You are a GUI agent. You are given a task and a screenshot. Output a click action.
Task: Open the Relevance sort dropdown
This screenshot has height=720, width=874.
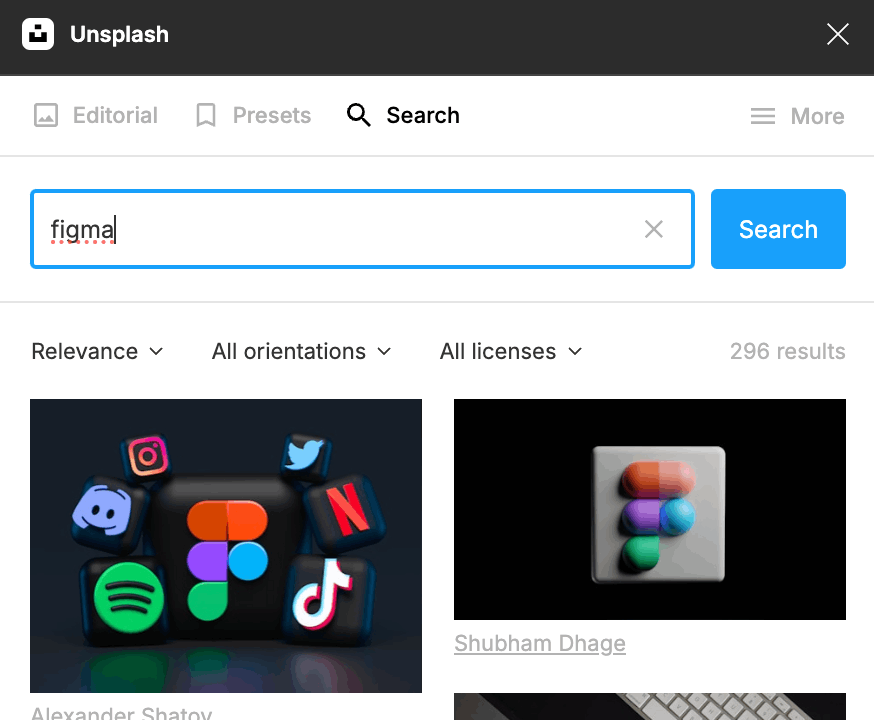(x=98, y=352)
